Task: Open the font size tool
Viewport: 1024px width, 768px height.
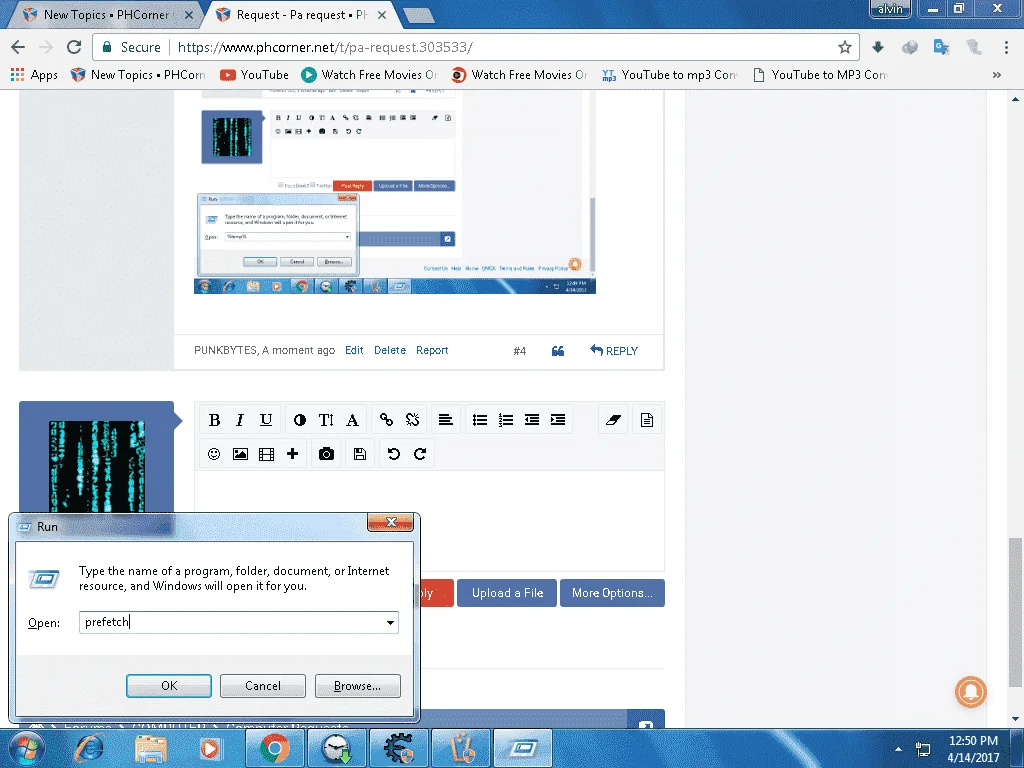Action: coord(326,420)
